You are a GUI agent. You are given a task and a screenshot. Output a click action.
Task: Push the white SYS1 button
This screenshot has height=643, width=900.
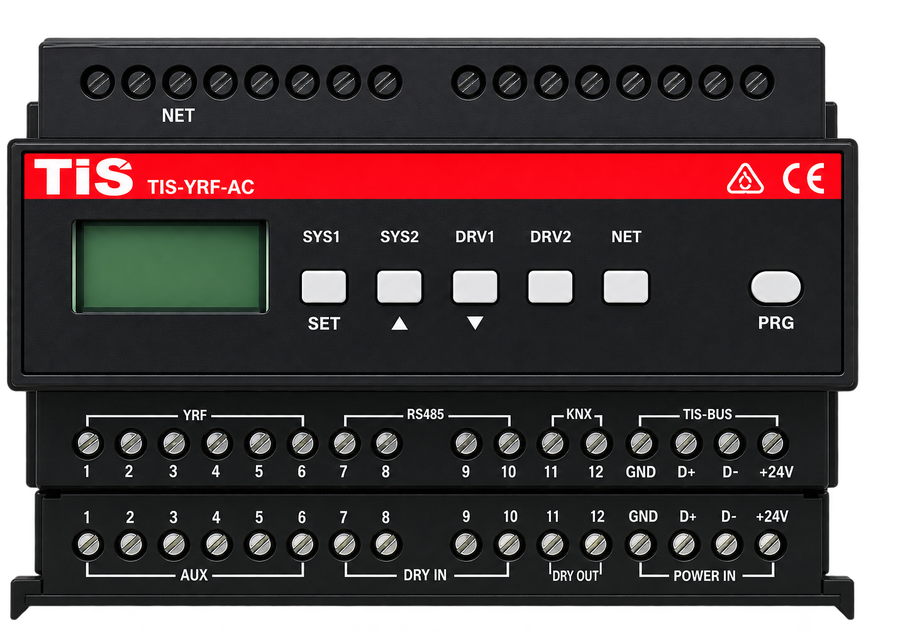coord(324,286)
